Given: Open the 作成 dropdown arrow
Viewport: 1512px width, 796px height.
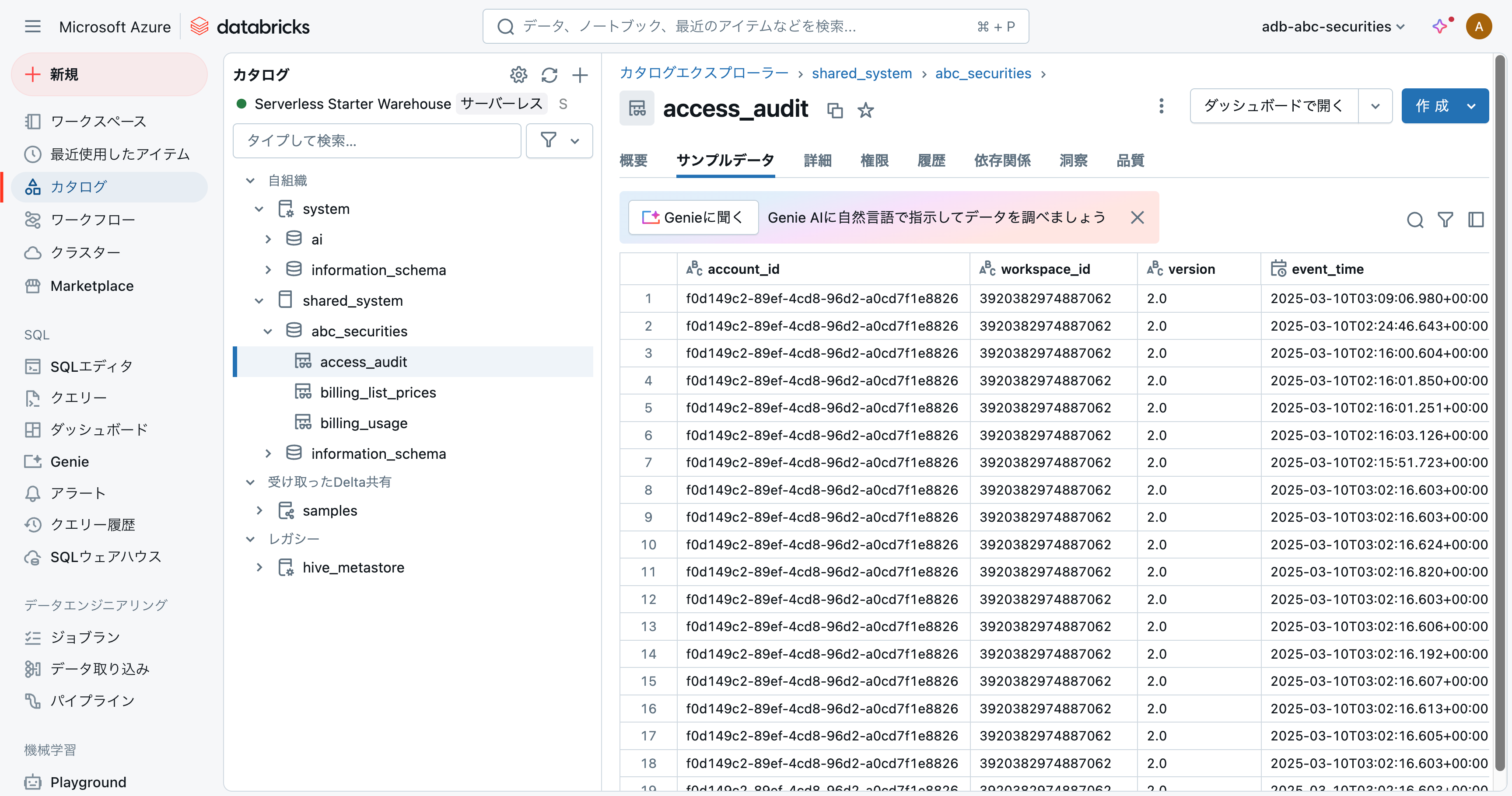Looking at the screenshot, I should (x=1471, y=106).
